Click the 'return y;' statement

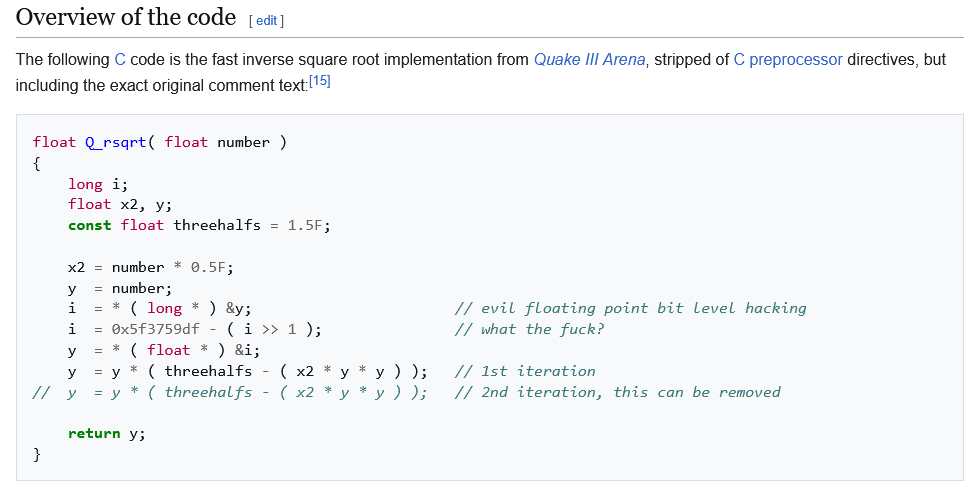pos(107,434)
